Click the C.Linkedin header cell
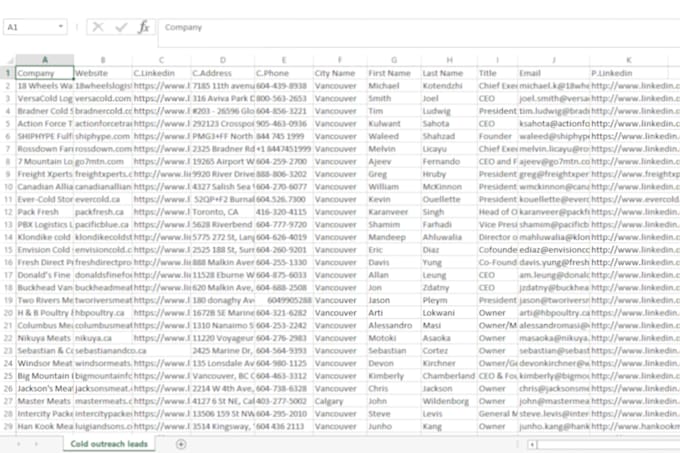The image size is (680, 453). [x=161, y=73]
